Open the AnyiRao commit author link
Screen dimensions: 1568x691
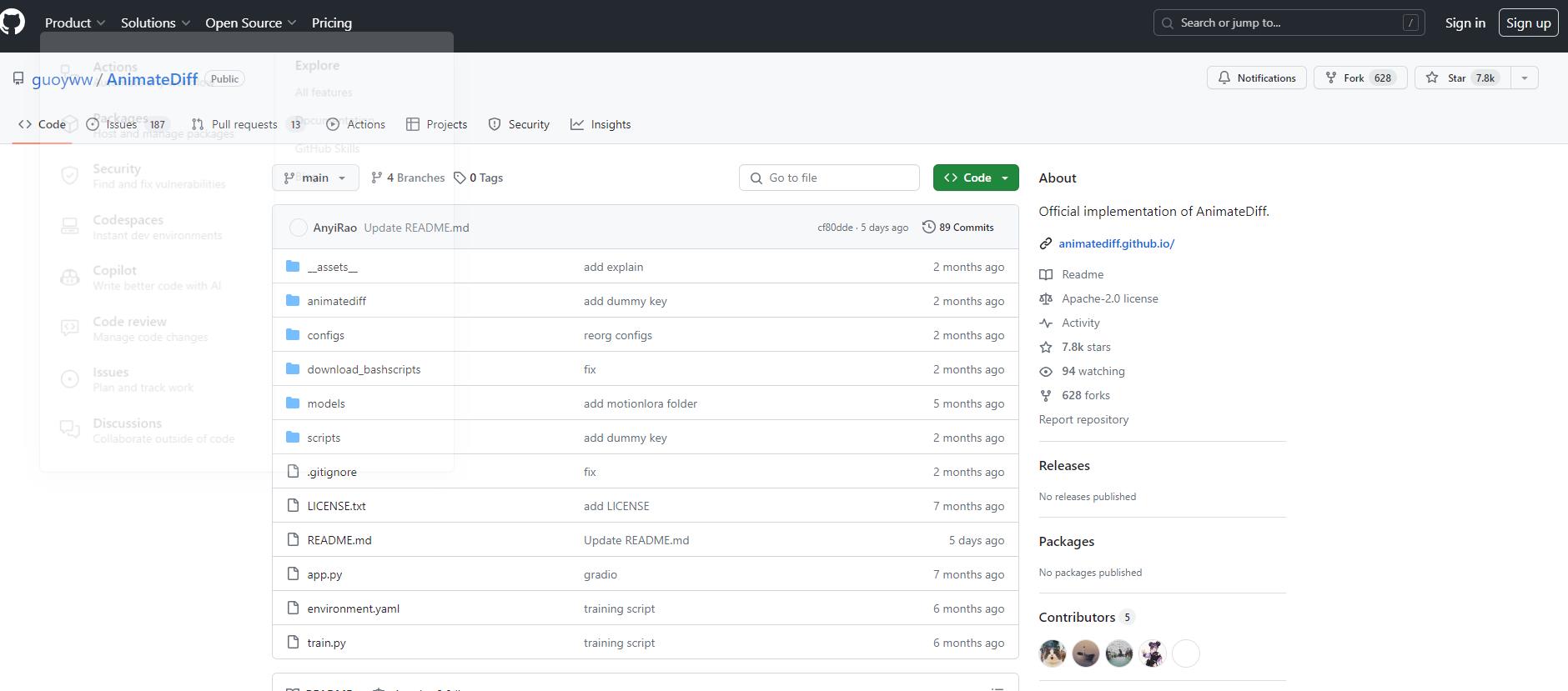pyautogui.click(x=334, y=228)
